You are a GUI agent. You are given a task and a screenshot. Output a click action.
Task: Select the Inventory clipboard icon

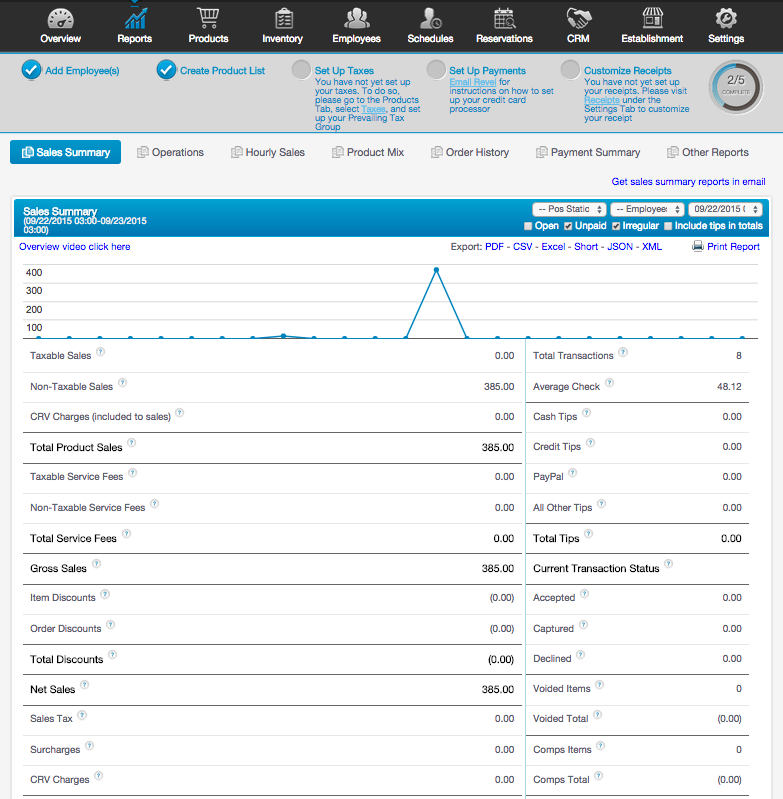[x=284, y=19]
